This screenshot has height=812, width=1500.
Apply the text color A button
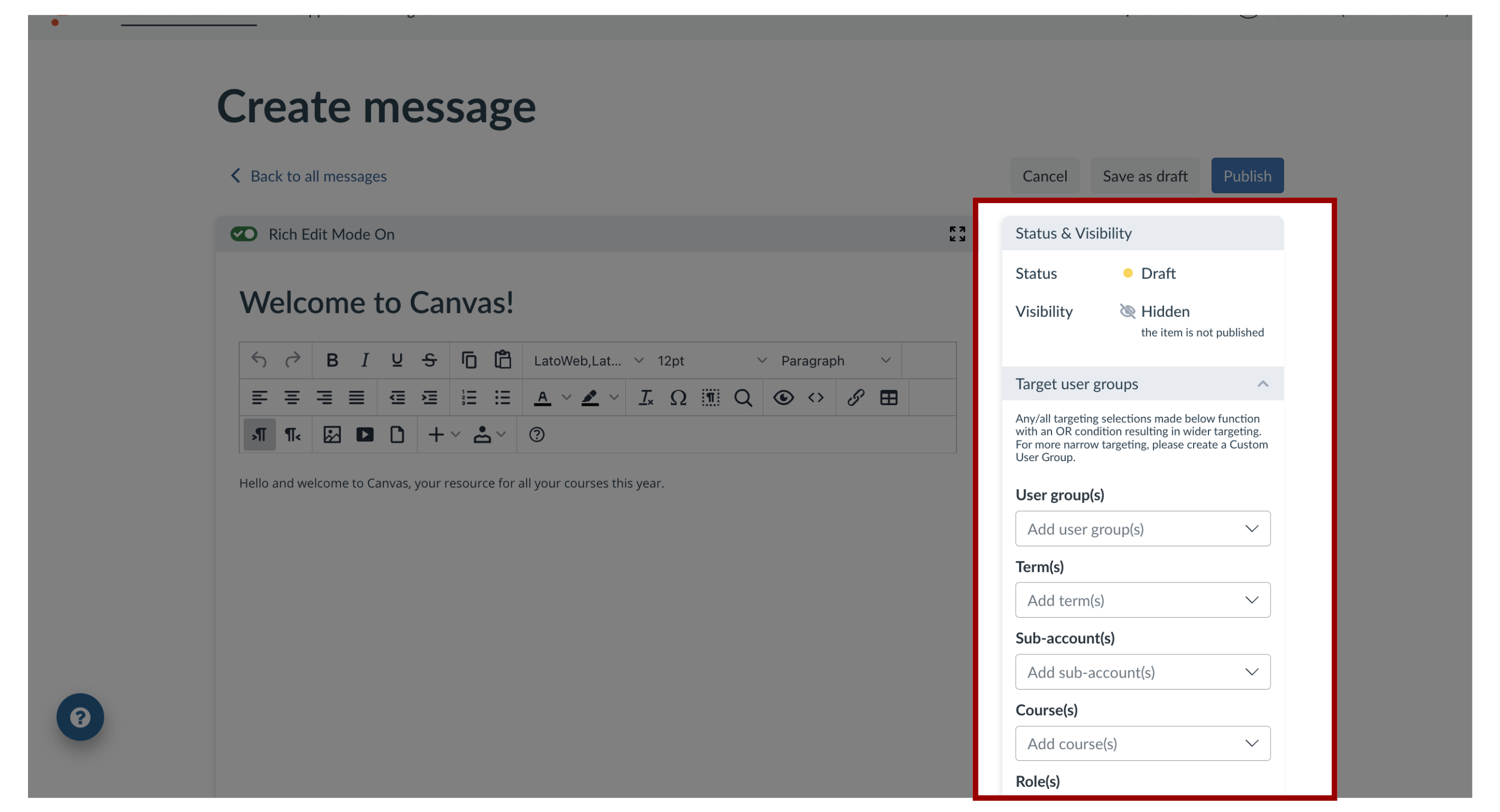click(x=542, y=397)
